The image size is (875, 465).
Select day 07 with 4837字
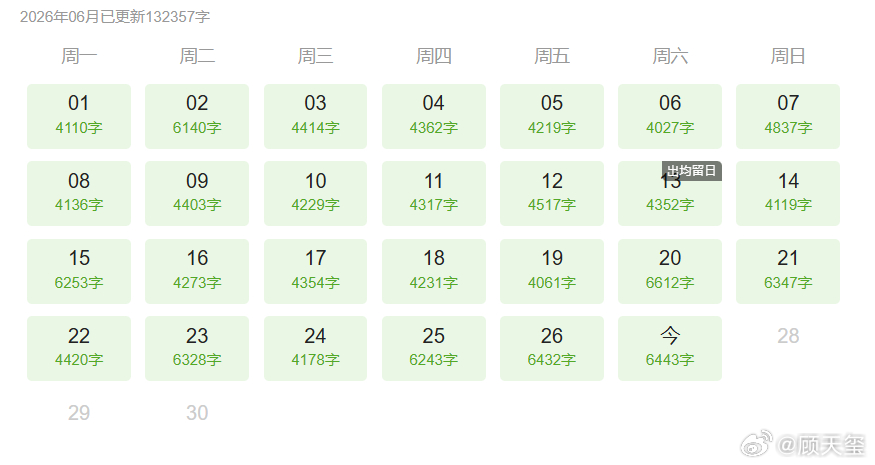click(788, 116)
